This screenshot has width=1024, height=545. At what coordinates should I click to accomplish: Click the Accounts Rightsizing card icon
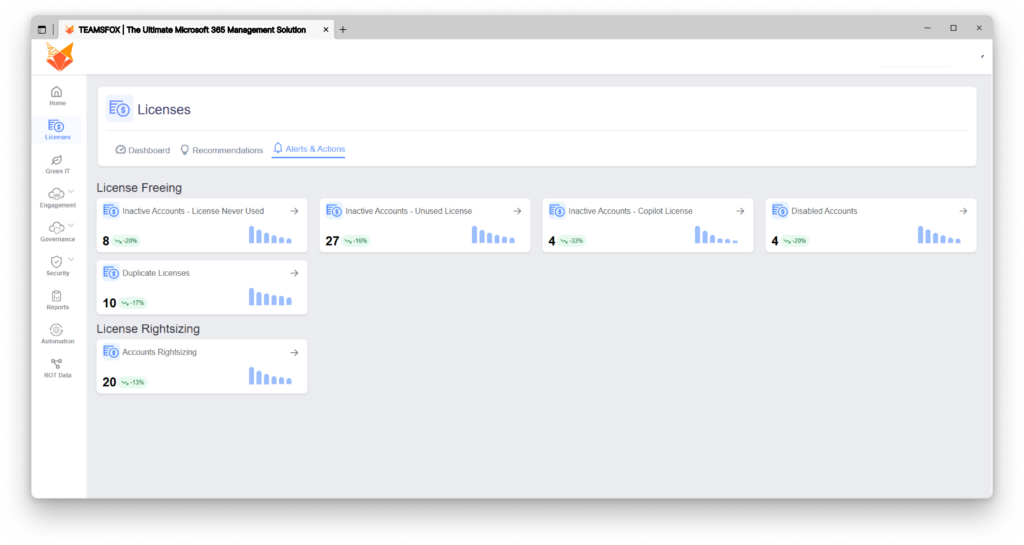111,352
